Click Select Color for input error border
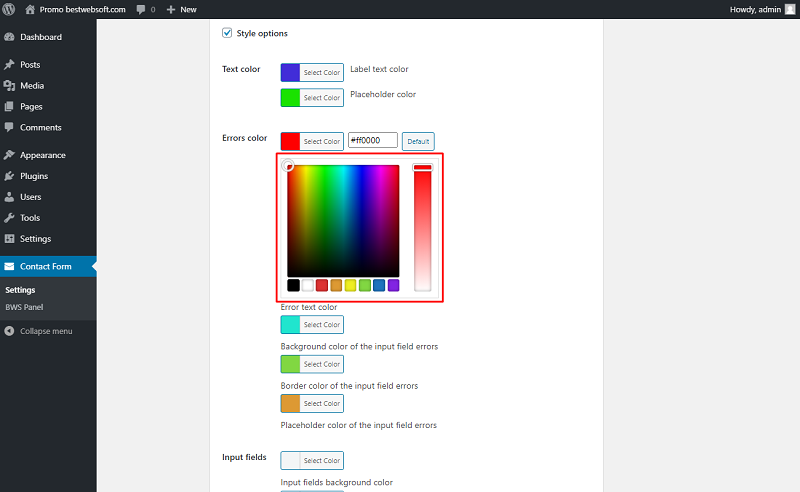This screenshot has width=800, height=492. [321, 403]
